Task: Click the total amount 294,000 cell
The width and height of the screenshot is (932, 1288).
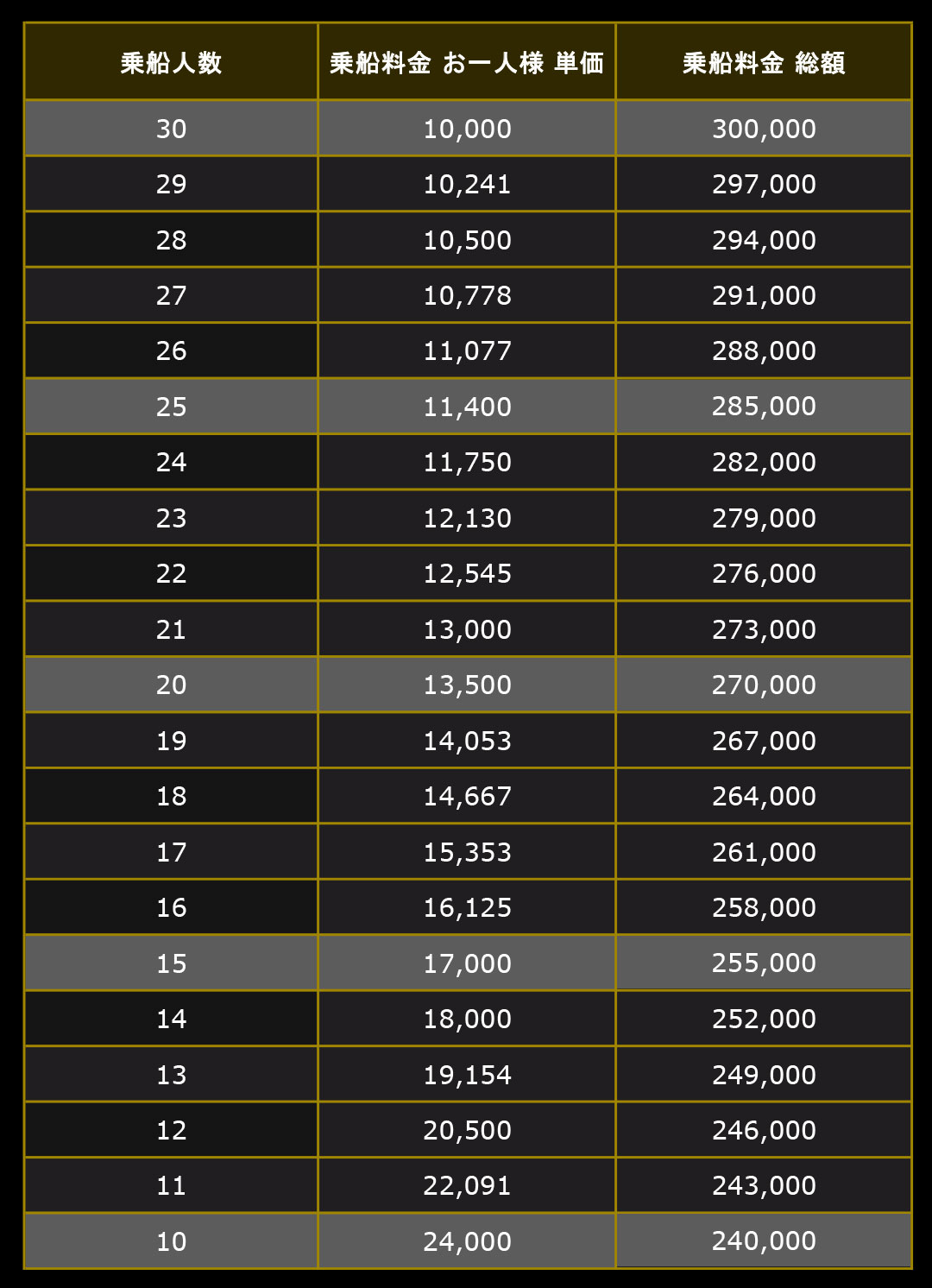Action: click(764, 240)
